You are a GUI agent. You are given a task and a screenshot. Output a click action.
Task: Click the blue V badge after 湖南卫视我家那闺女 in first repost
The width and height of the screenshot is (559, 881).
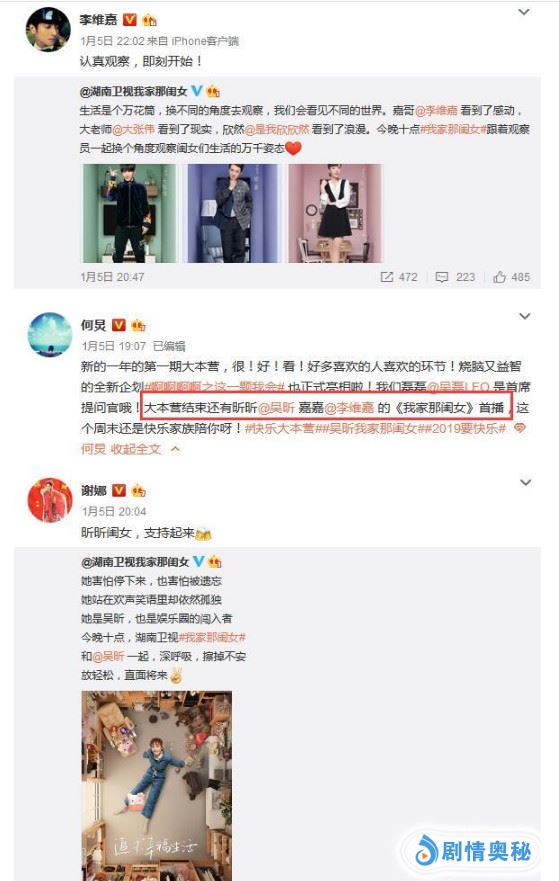pyautogui.click(x=197, y=90)
